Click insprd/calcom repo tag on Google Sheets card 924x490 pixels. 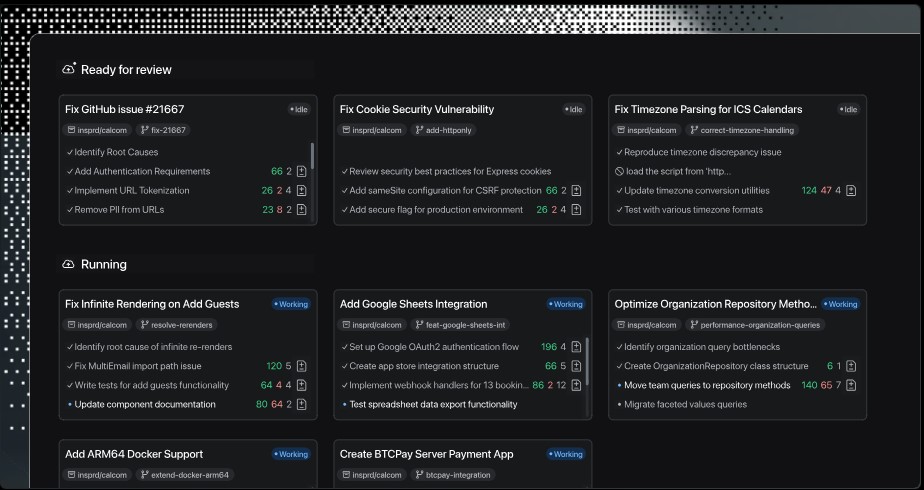tap(372, 325)
